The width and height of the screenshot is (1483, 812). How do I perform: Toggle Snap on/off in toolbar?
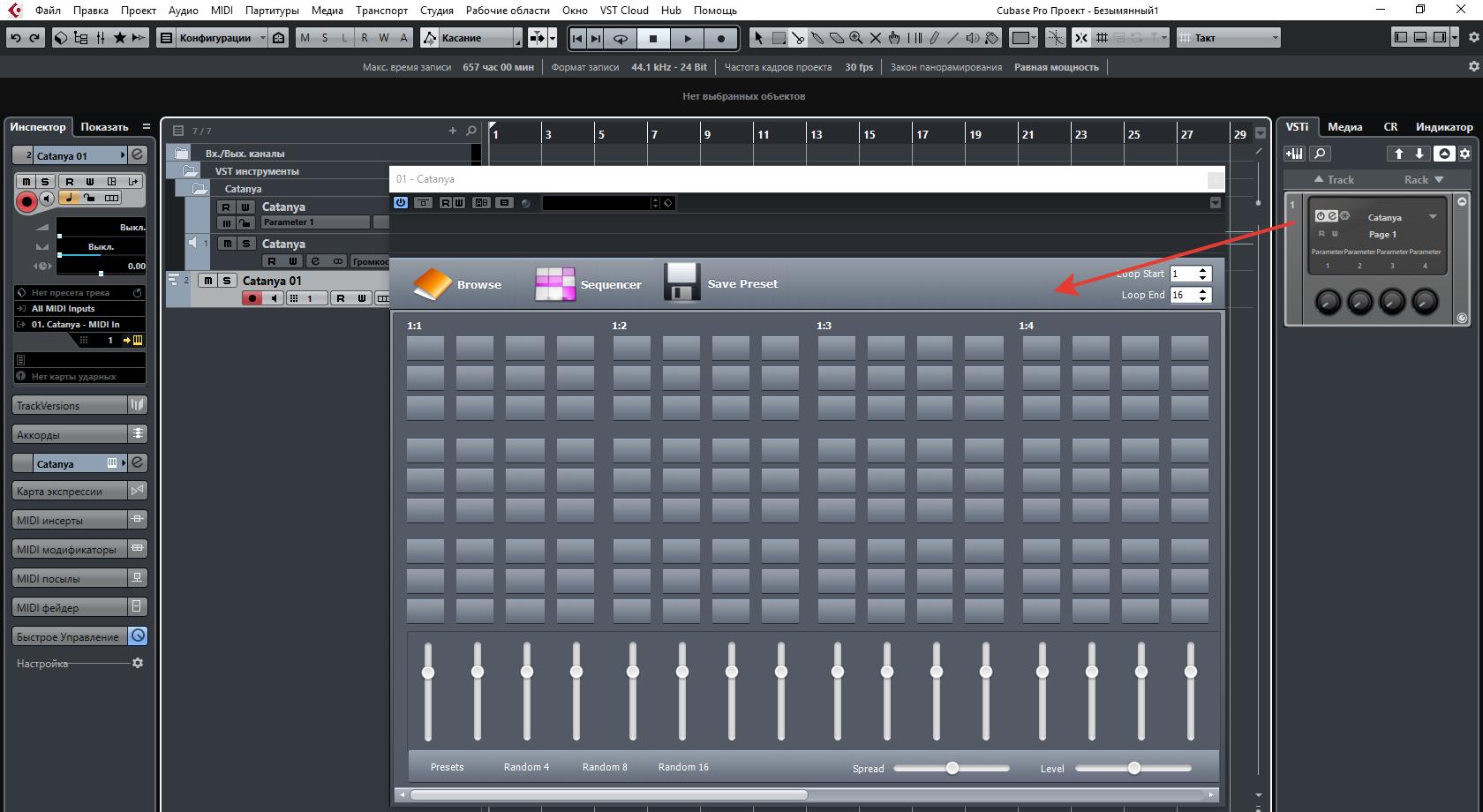click(1081, 38)
